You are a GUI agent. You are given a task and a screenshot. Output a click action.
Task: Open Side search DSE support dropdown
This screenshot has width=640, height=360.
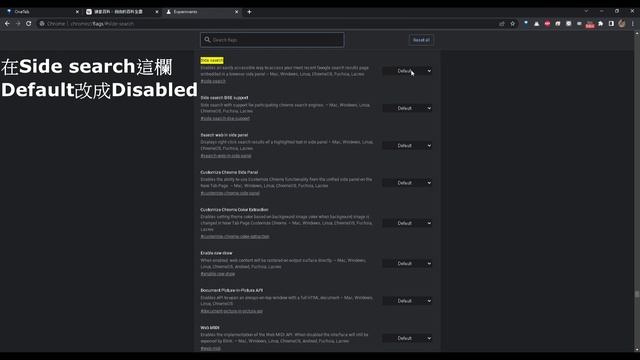[x=407, y=108]
